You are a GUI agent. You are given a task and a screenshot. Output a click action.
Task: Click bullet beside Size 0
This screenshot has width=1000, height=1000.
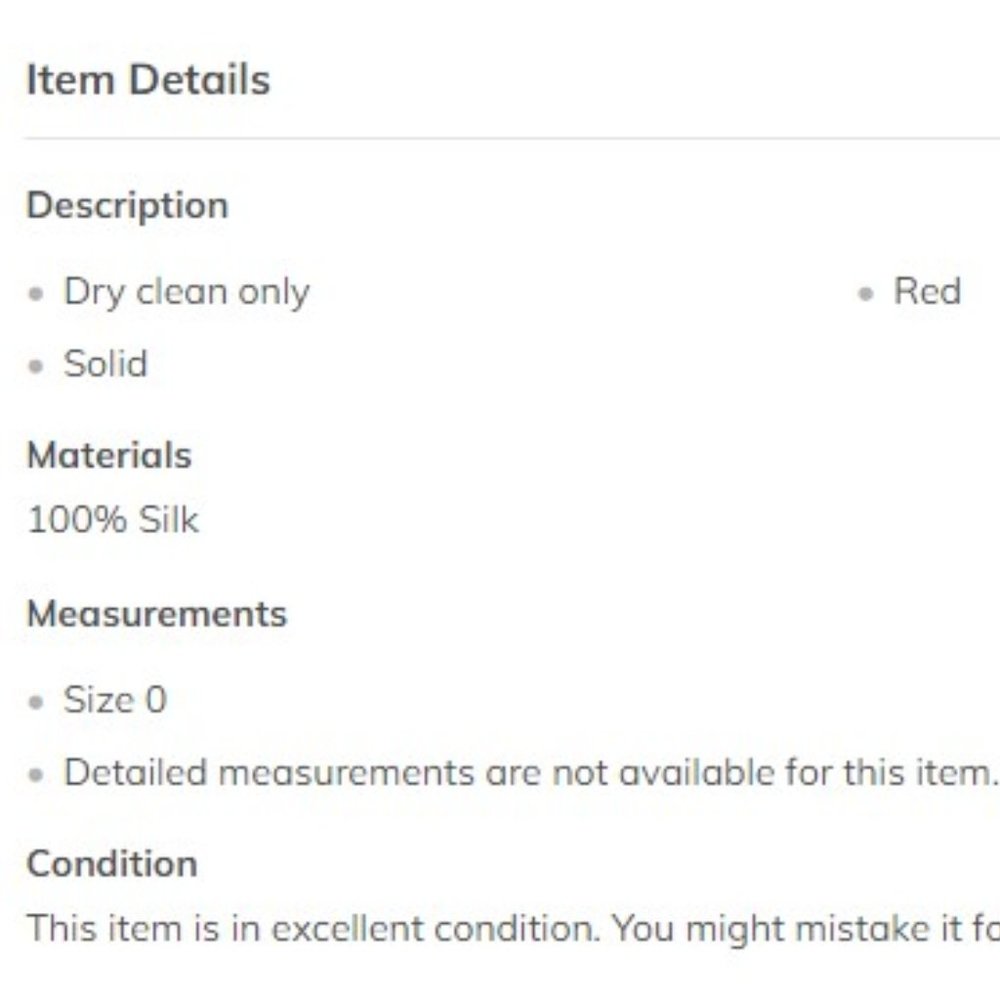click(x=36, y=702)
